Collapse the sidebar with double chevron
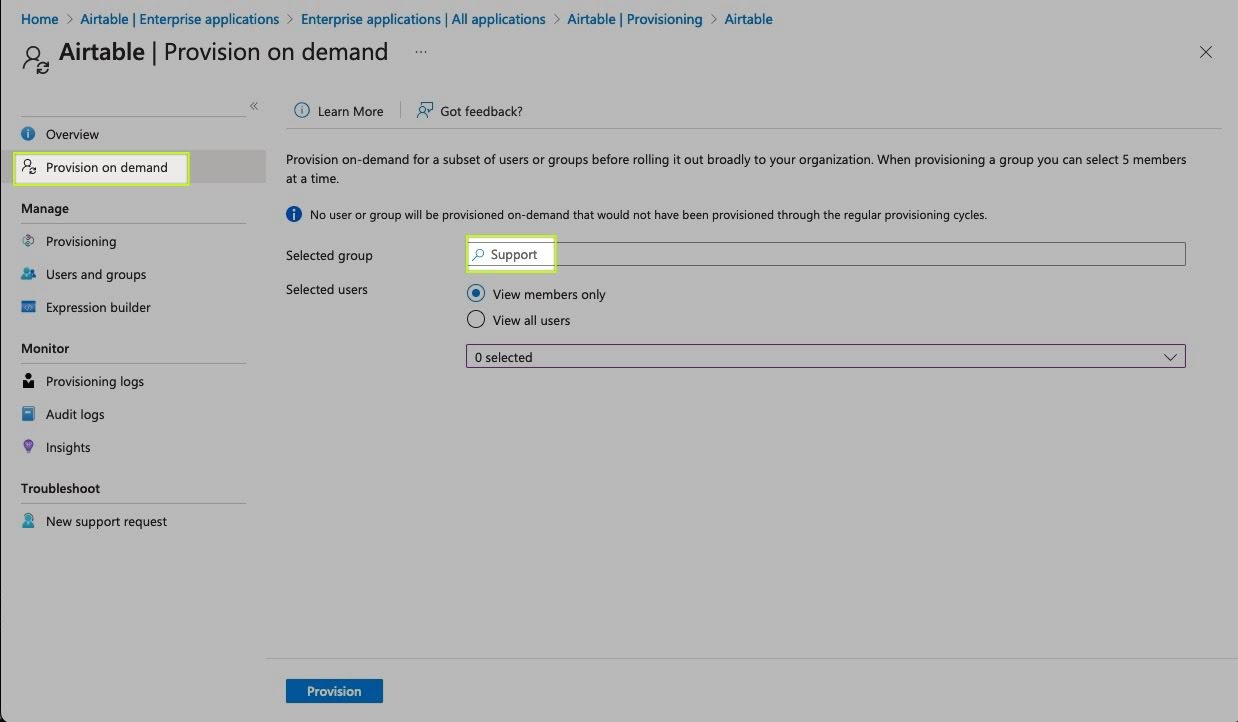 (x=254, y=106)
